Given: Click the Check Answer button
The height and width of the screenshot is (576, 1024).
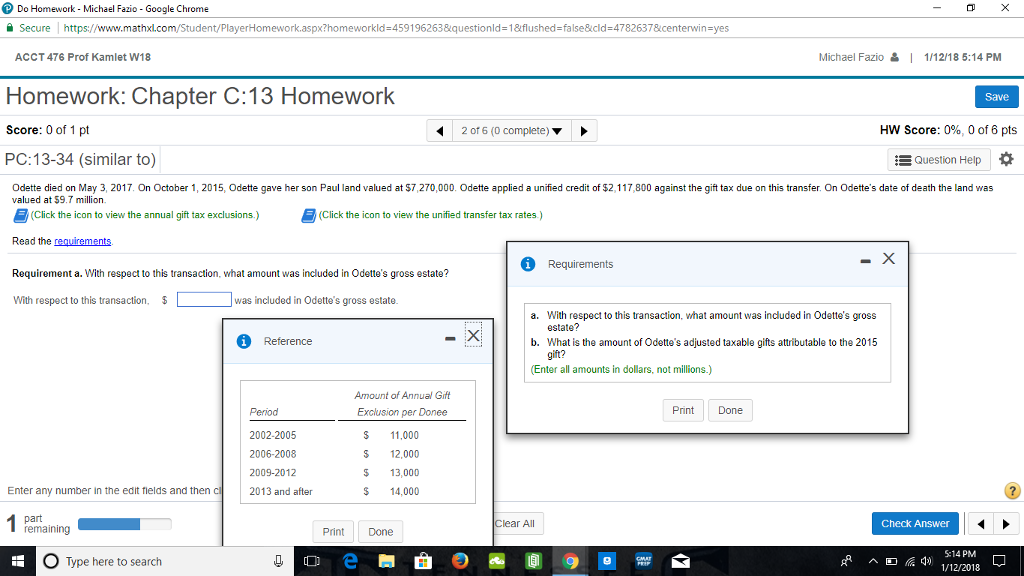Looking at the screenshot, I should [x=914, y=523].
